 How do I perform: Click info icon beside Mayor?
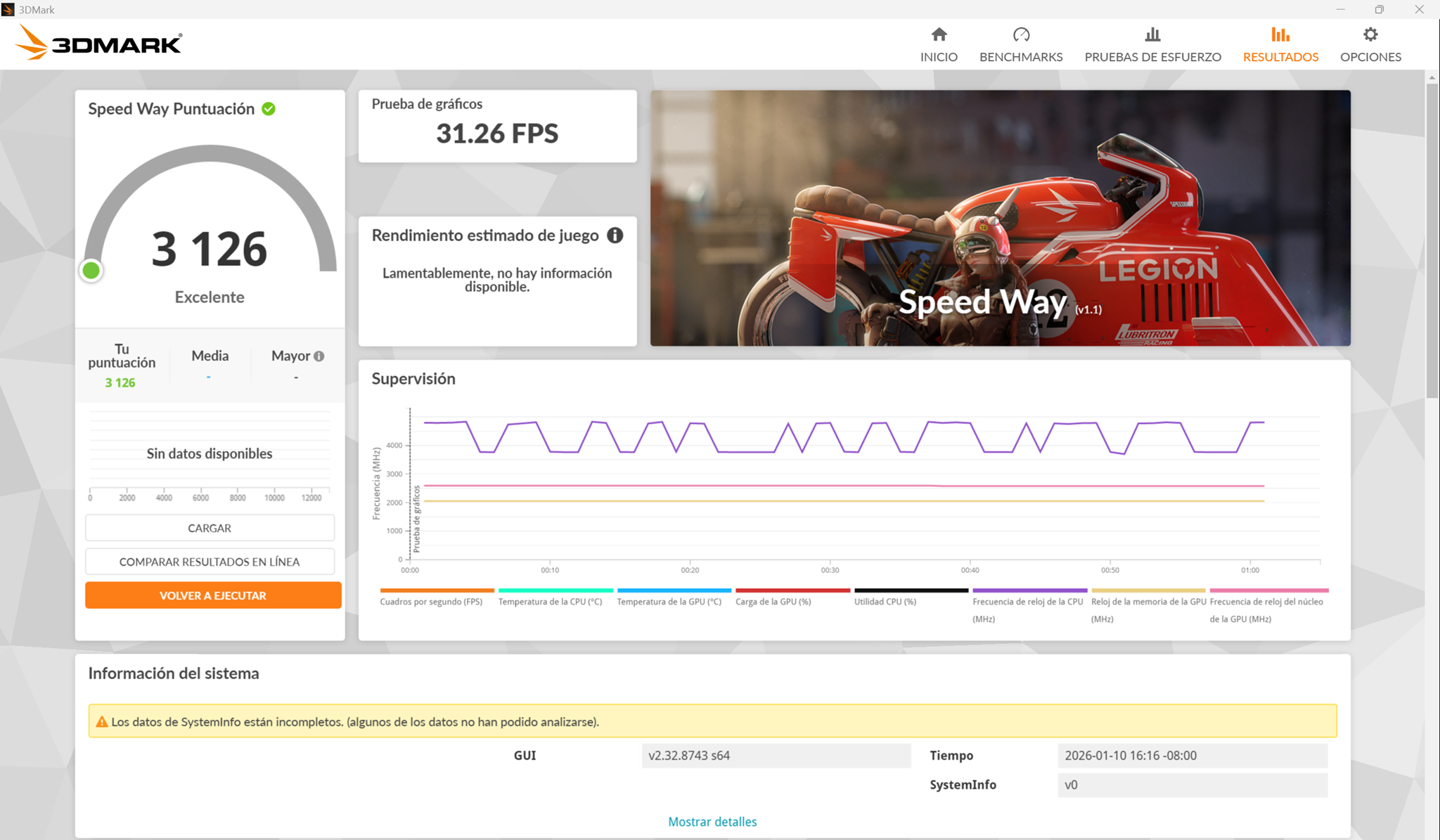319,356
